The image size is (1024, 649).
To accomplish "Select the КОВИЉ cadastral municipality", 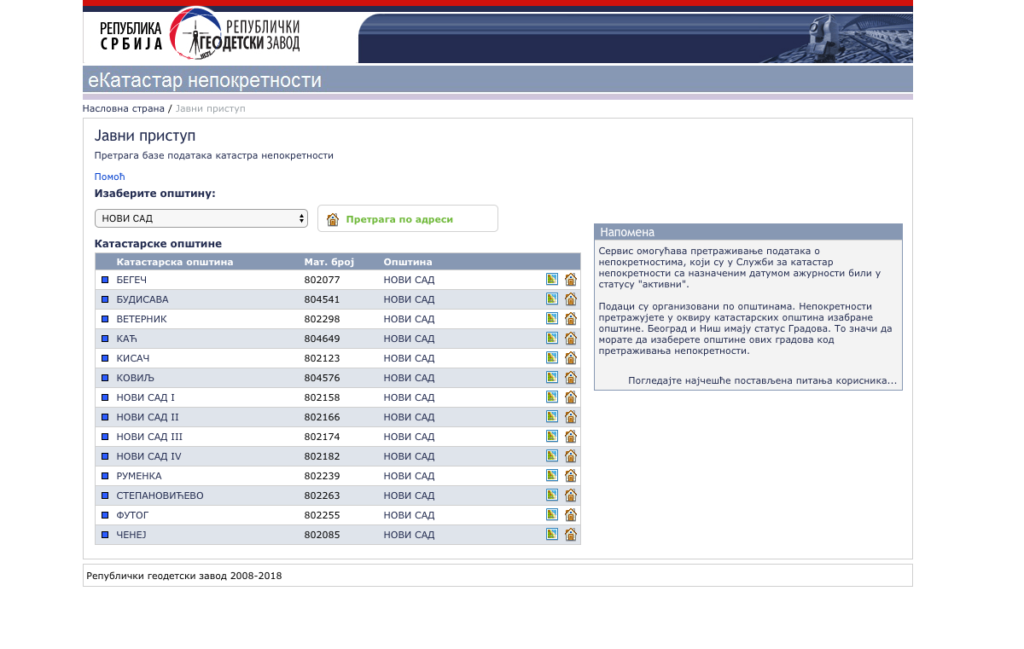I will (x=135, y=377).
